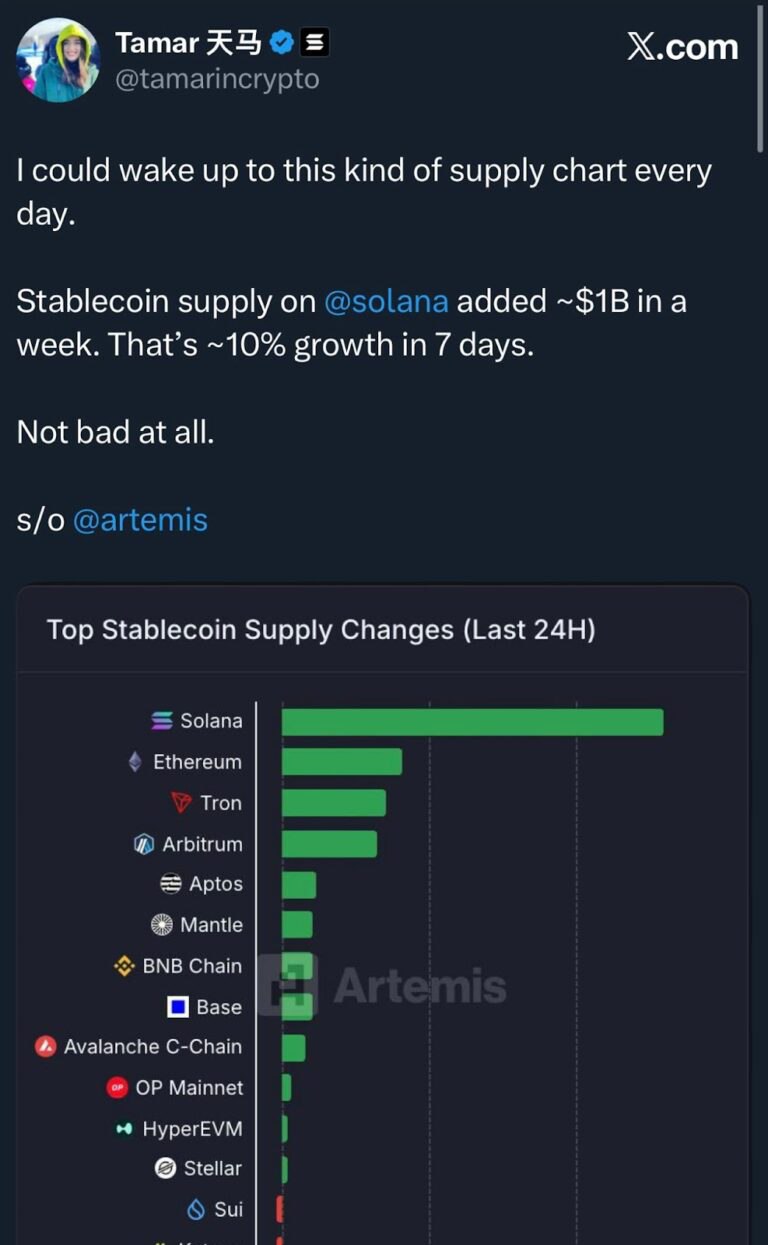
Task: Click the Avalanche C-Chain icon
Action: (45, 1047)
